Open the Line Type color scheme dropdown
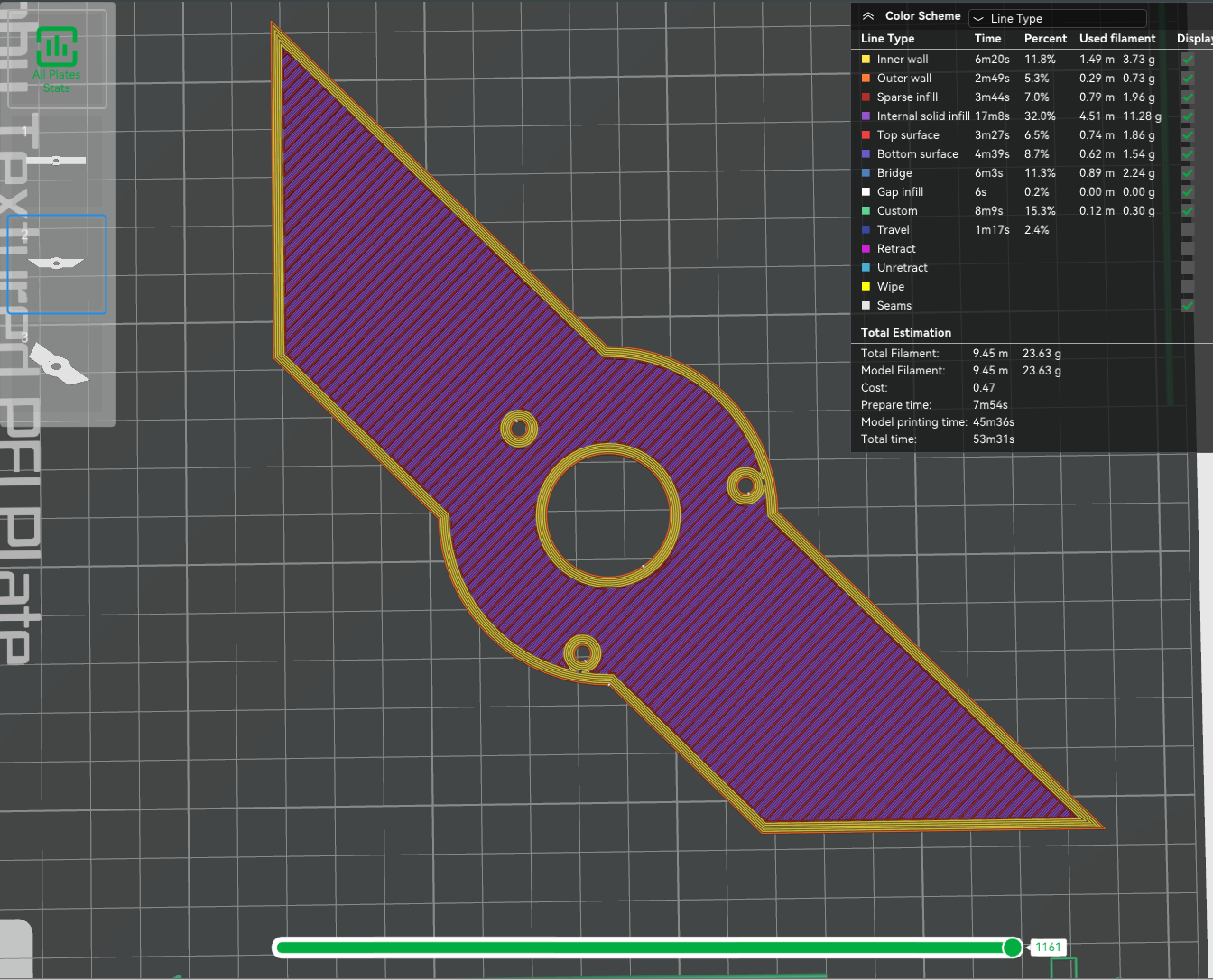Image resolution: width=1213 pixels, height=980 pixels. [1057, 18]
